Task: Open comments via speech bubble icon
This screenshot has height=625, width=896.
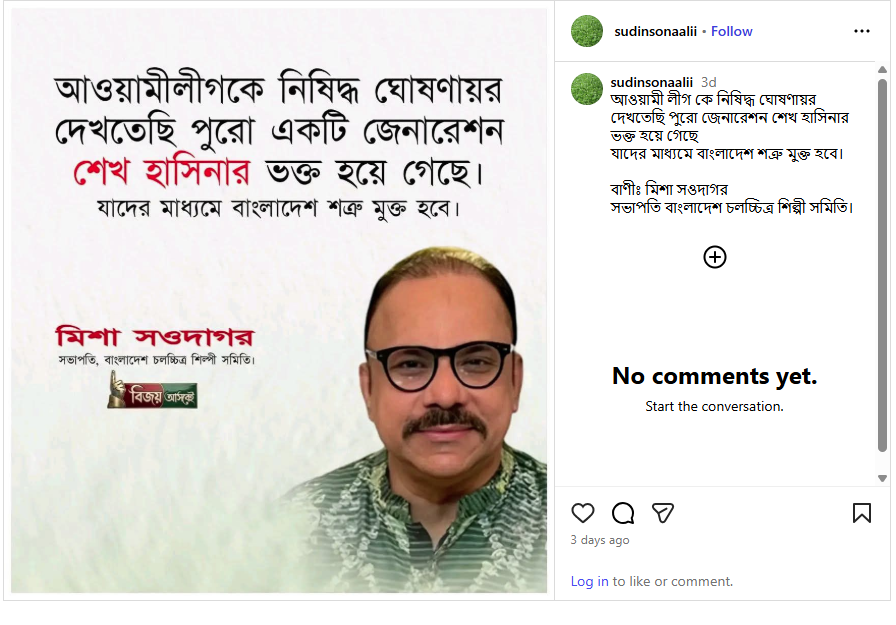Action: (x=622, y=512)
